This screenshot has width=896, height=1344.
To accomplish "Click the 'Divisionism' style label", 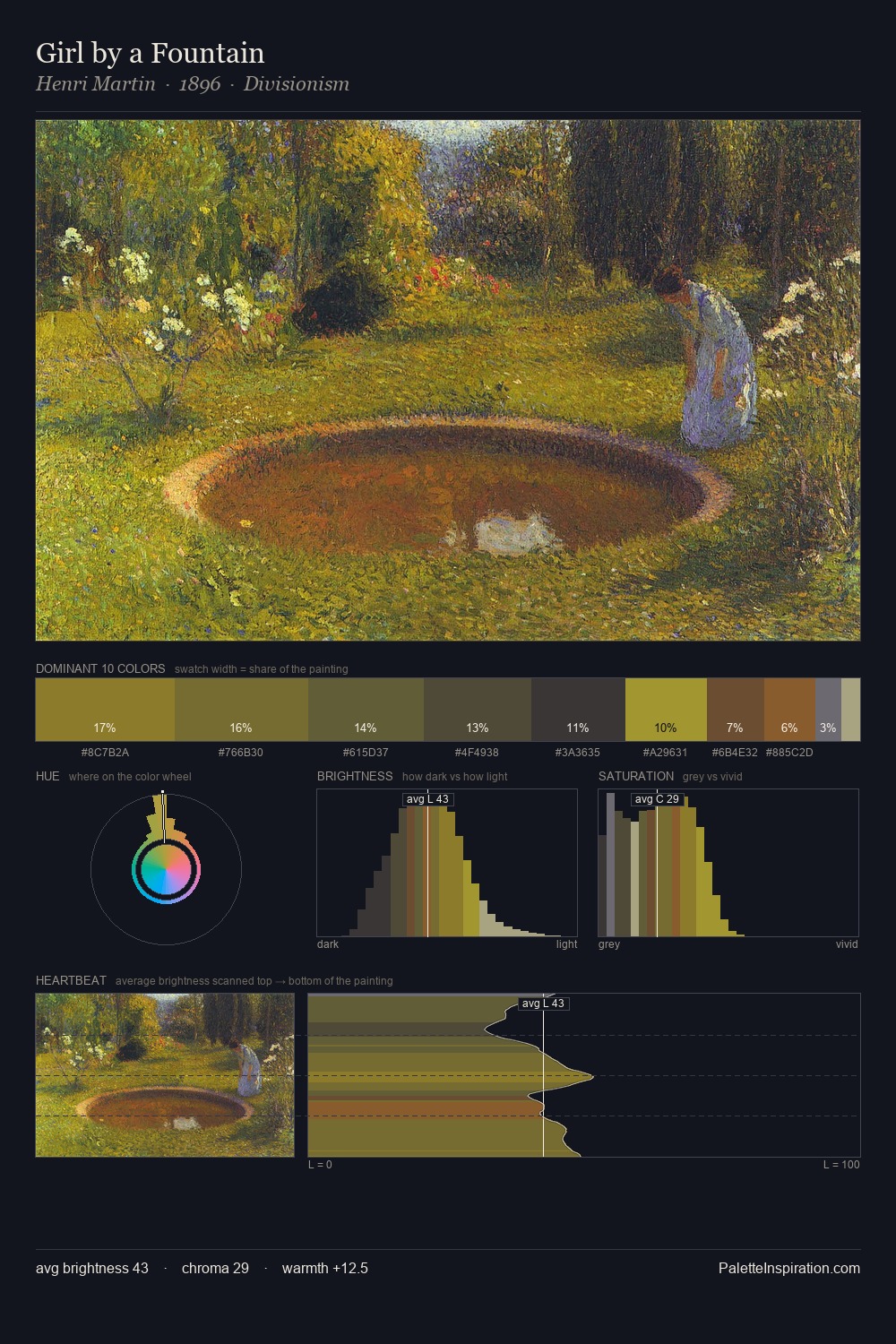I will (297, 84).
